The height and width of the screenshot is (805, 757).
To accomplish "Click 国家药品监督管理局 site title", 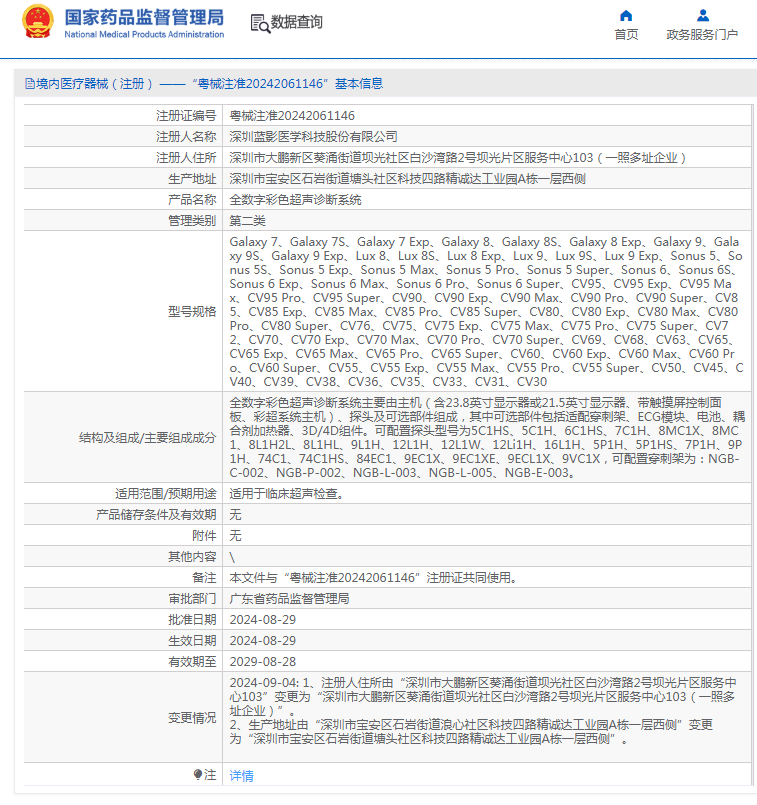I will [x=144, y=17].
